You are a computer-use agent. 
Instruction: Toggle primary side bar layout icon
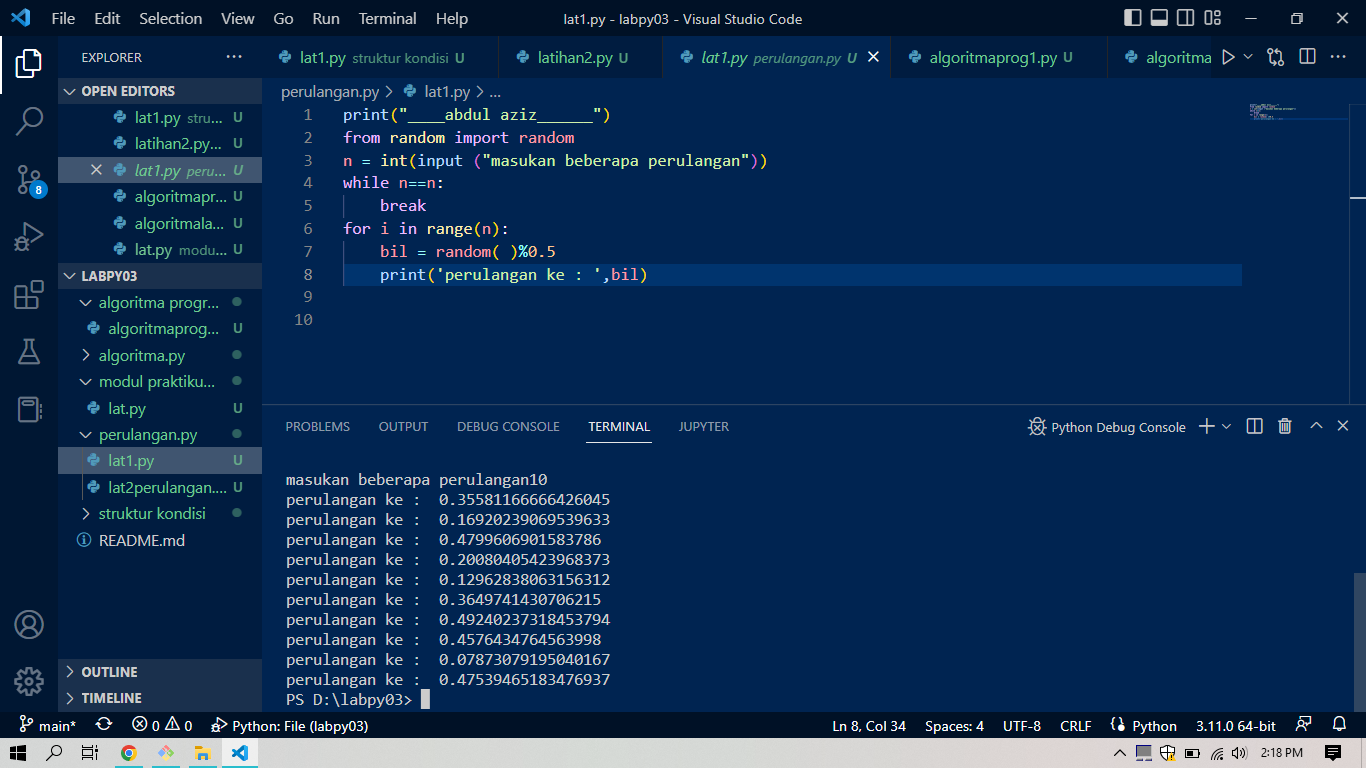pyautogui.click(x=1133, y=18)
